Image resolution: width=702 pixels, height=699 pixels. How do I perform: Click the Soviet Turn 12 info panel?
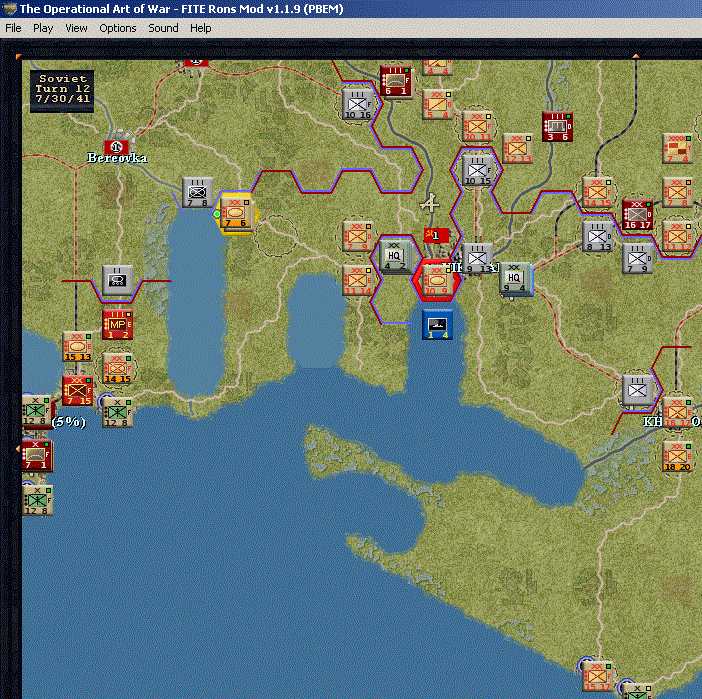(x=62, y=91)
